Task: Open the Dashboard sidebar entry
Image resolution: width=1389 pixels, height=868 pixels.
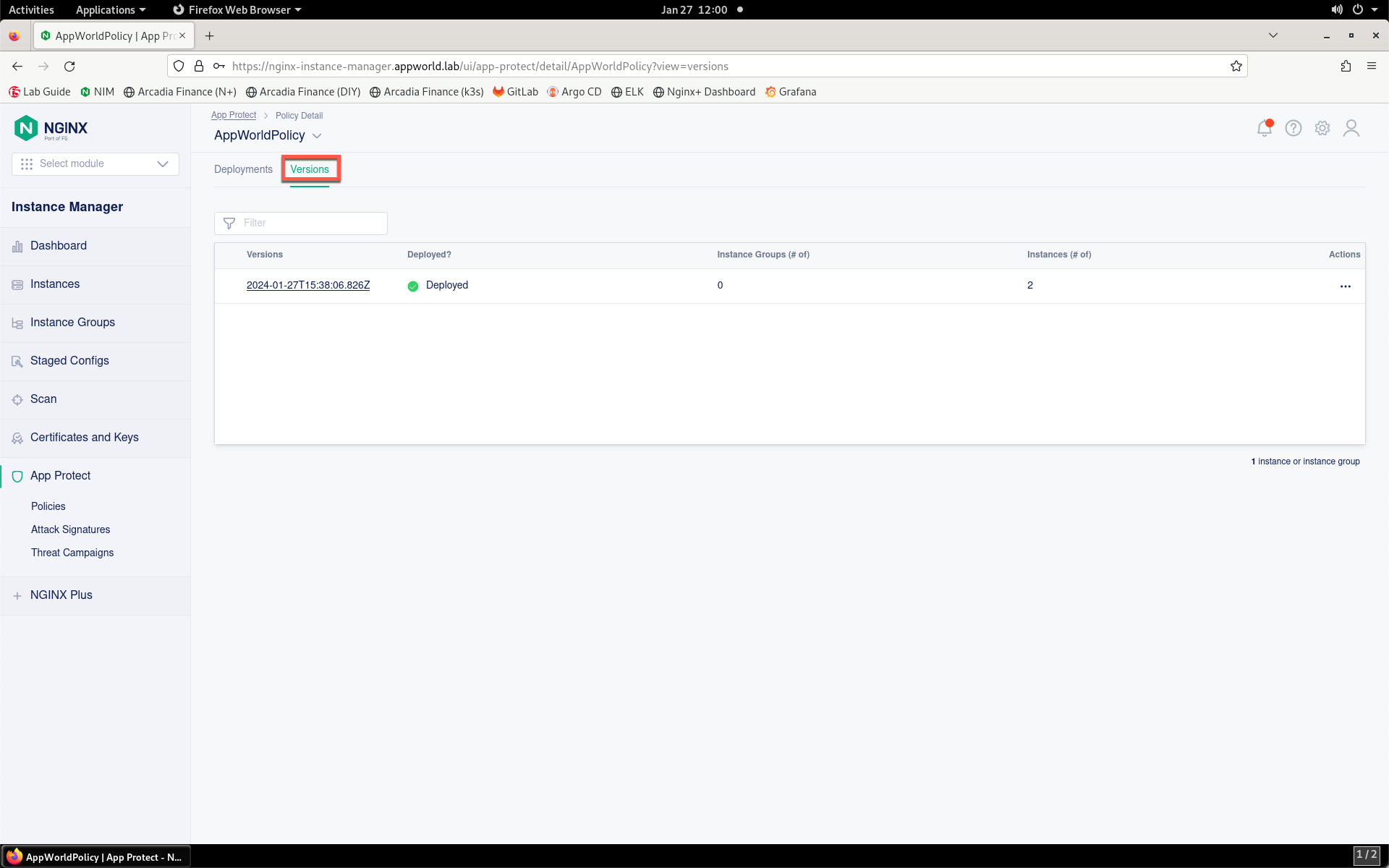Action: (95, 247)
